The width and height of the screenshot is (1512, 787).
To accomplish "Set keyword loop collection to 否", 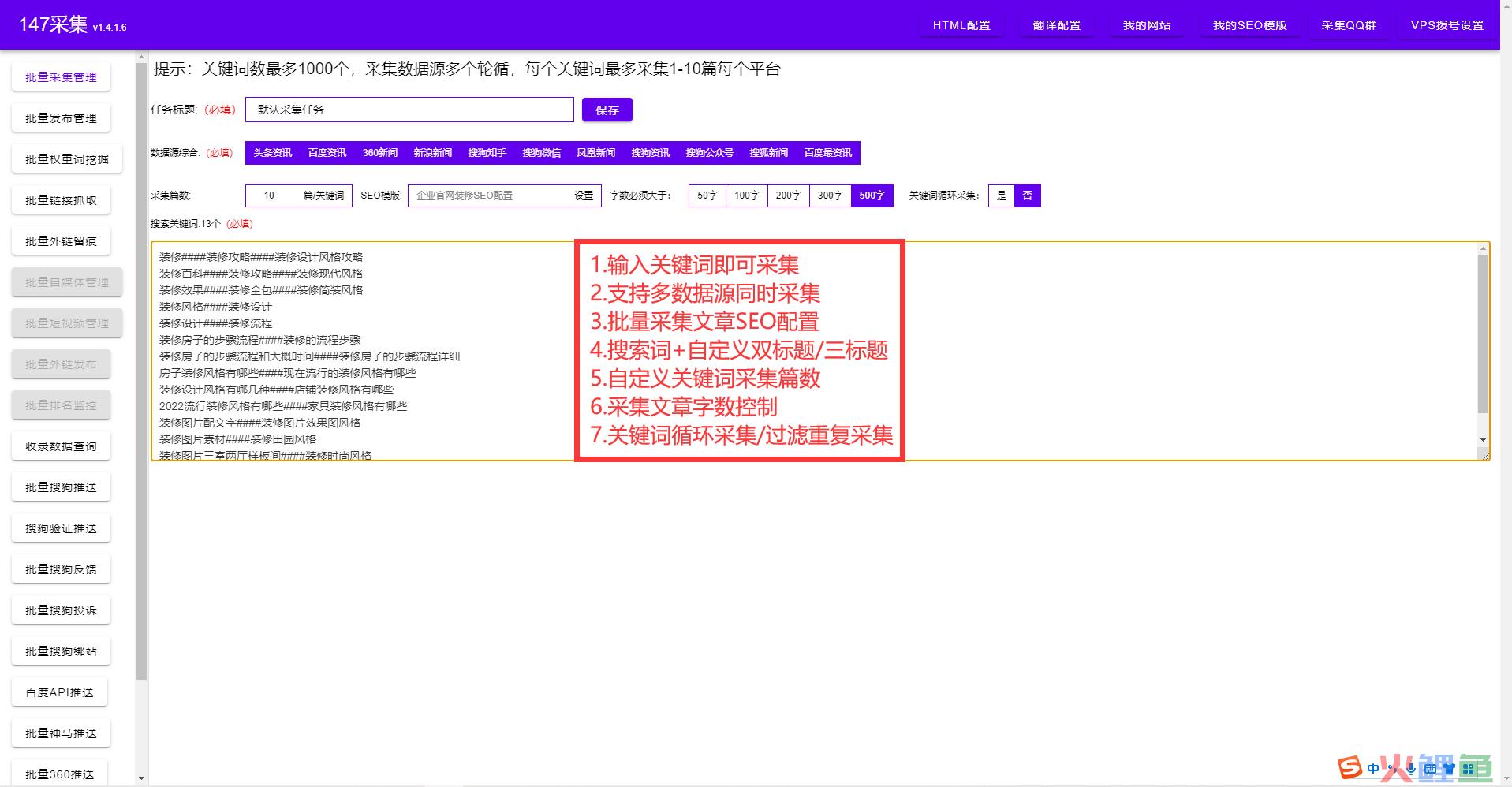I will [1028, 196].
